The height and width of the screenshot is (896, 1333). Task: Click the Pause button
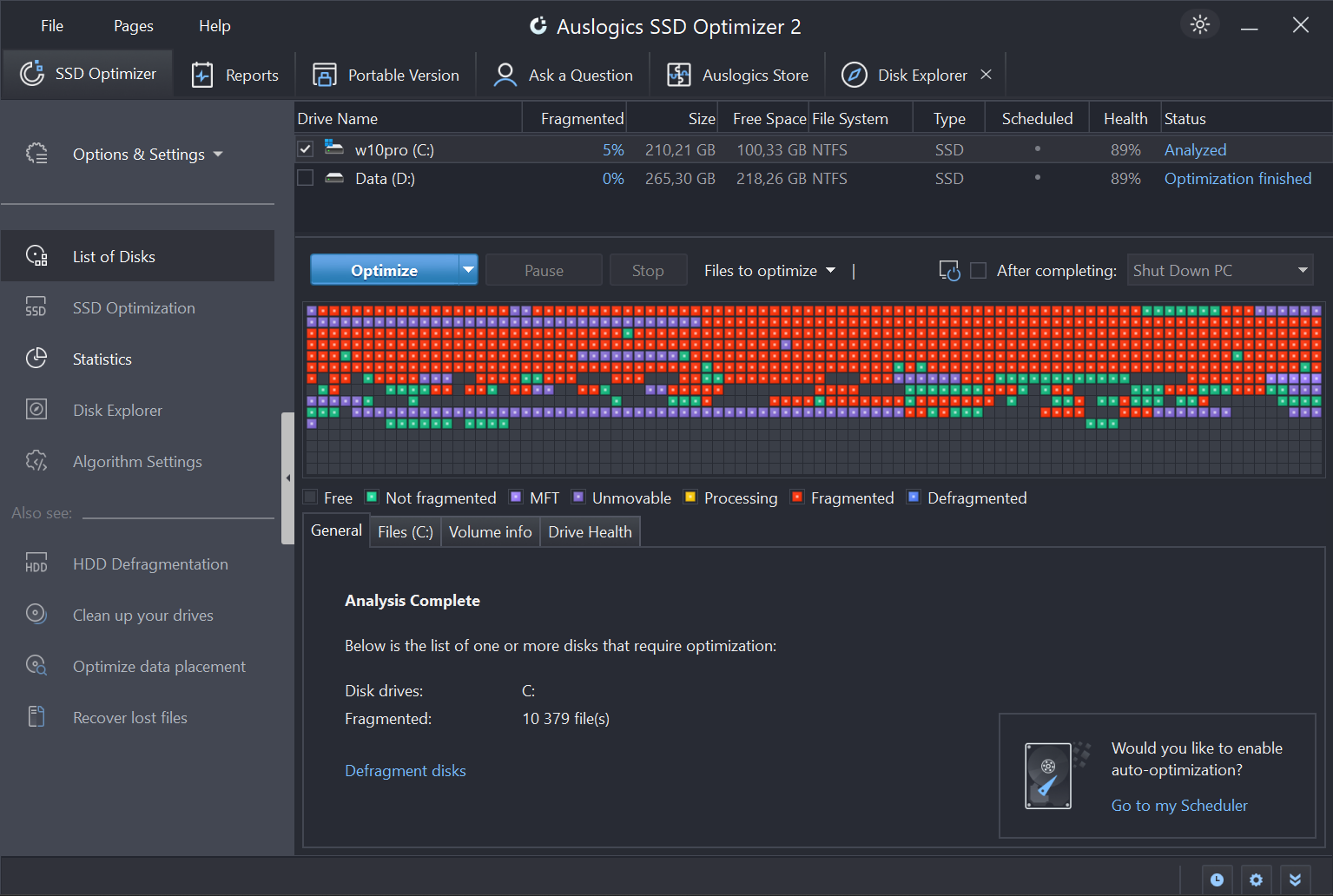click(x=544, y=270)
